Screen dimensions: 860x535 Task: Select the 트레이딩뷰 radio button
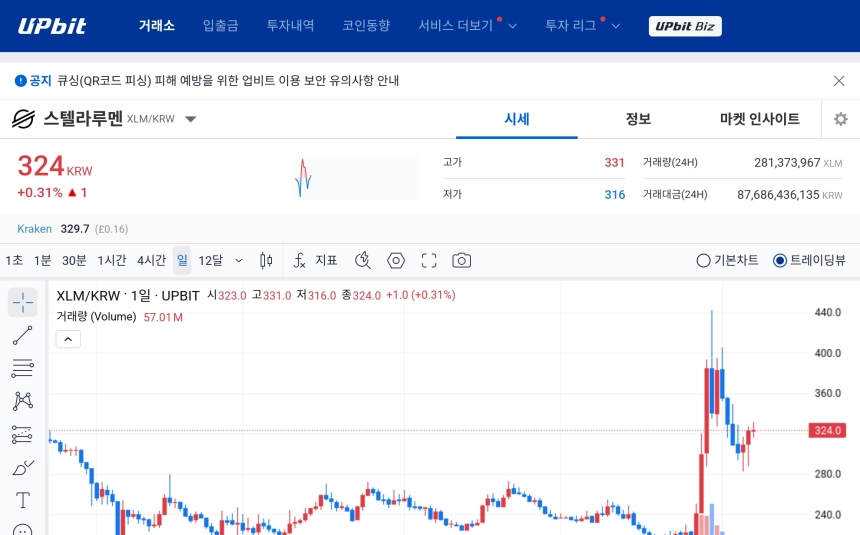[779, 261]
